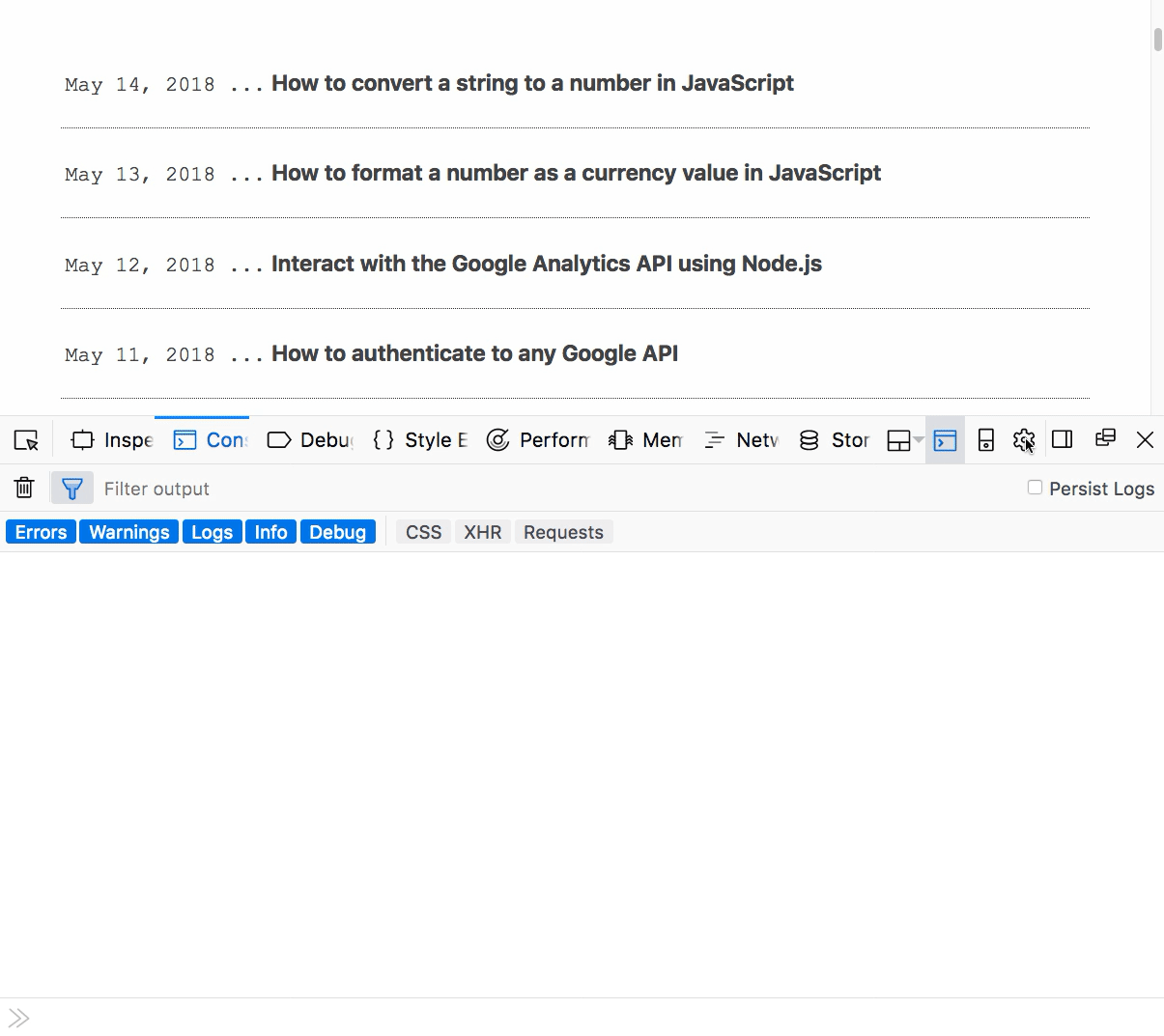Open the Responsive Design Mode
The width and height of the screenshot is (1164, 1036).
click(x=985, y=439)
